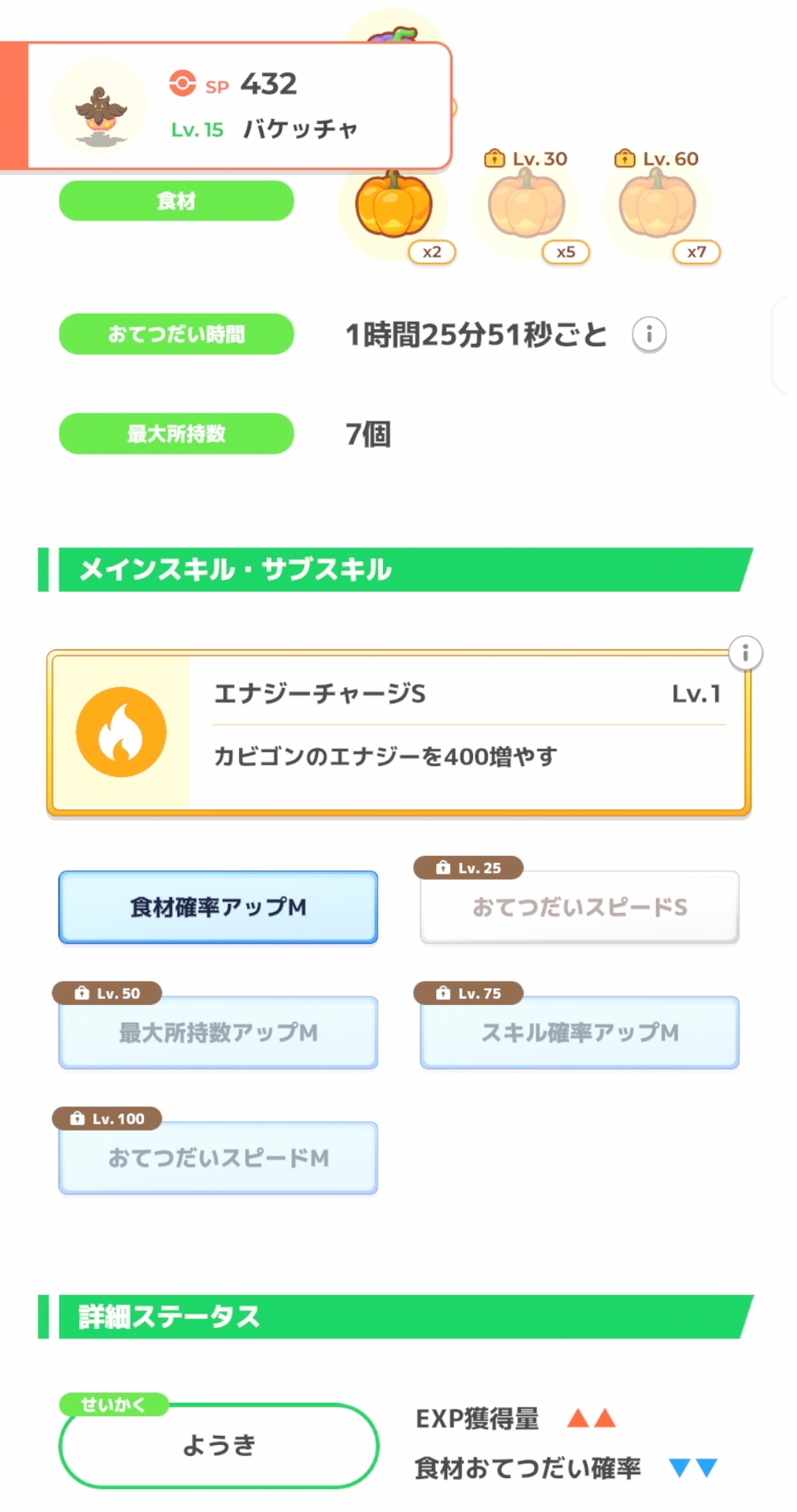Tap the locked おてつだいスピードM sub skill
The width and height of the screenshot is (797, 1512).
[x=218, y=1158]
